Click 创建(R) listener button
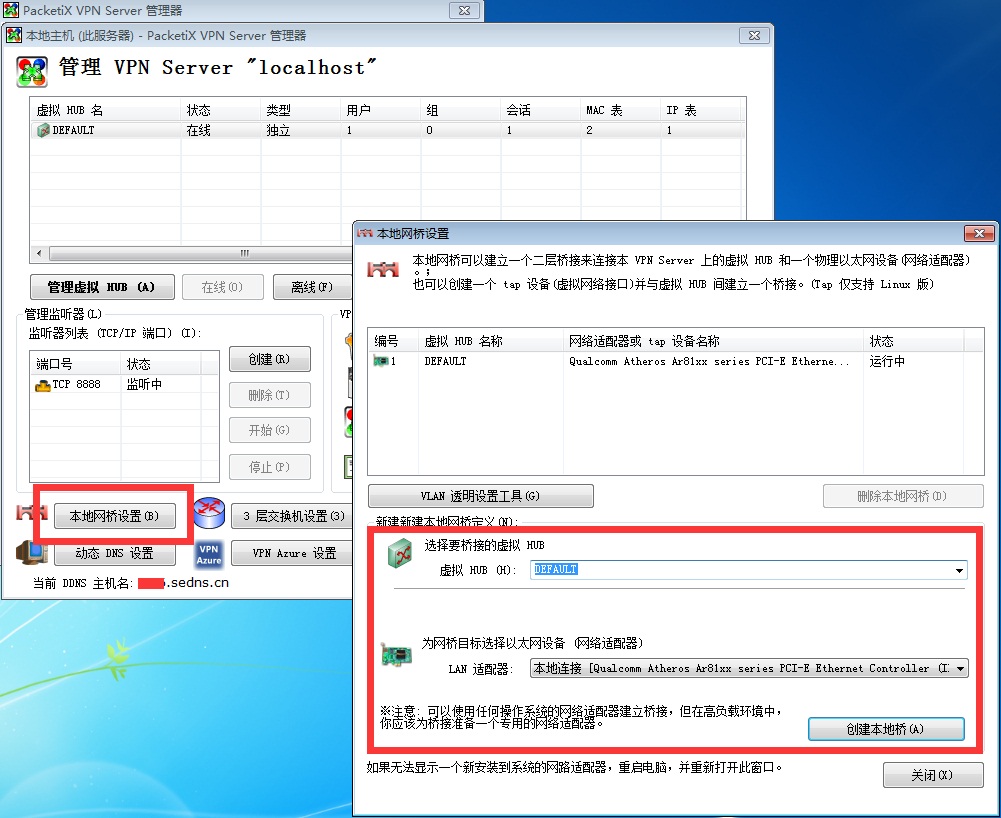This screenshot has height=818, width=1001. pos(269,360)
